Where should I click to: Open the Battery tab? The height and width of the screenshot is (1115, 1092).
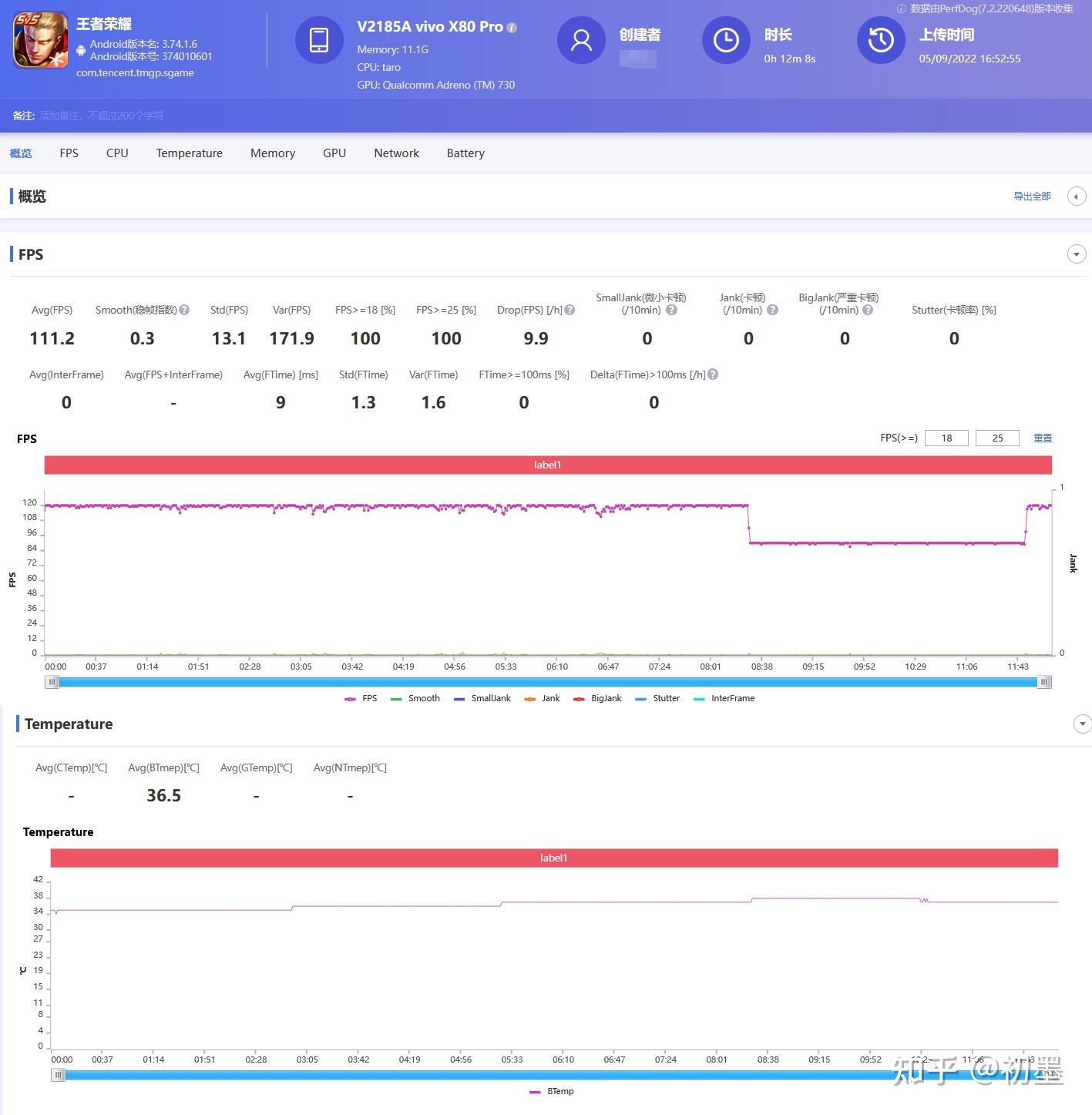465,153
